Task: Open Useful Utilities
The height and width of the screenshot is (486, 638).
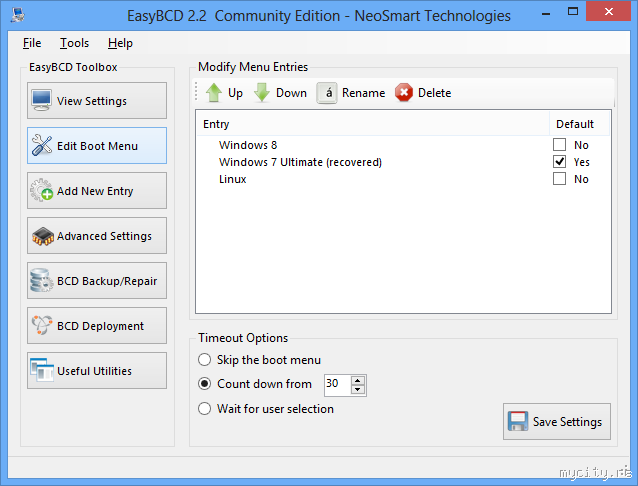Action: [97, 370]
